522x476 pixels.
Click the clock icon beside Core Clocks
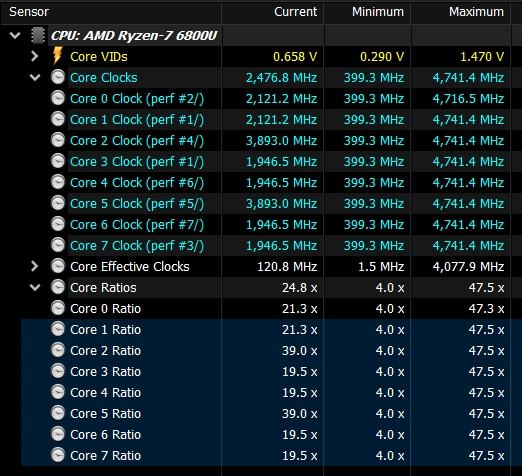58,77
